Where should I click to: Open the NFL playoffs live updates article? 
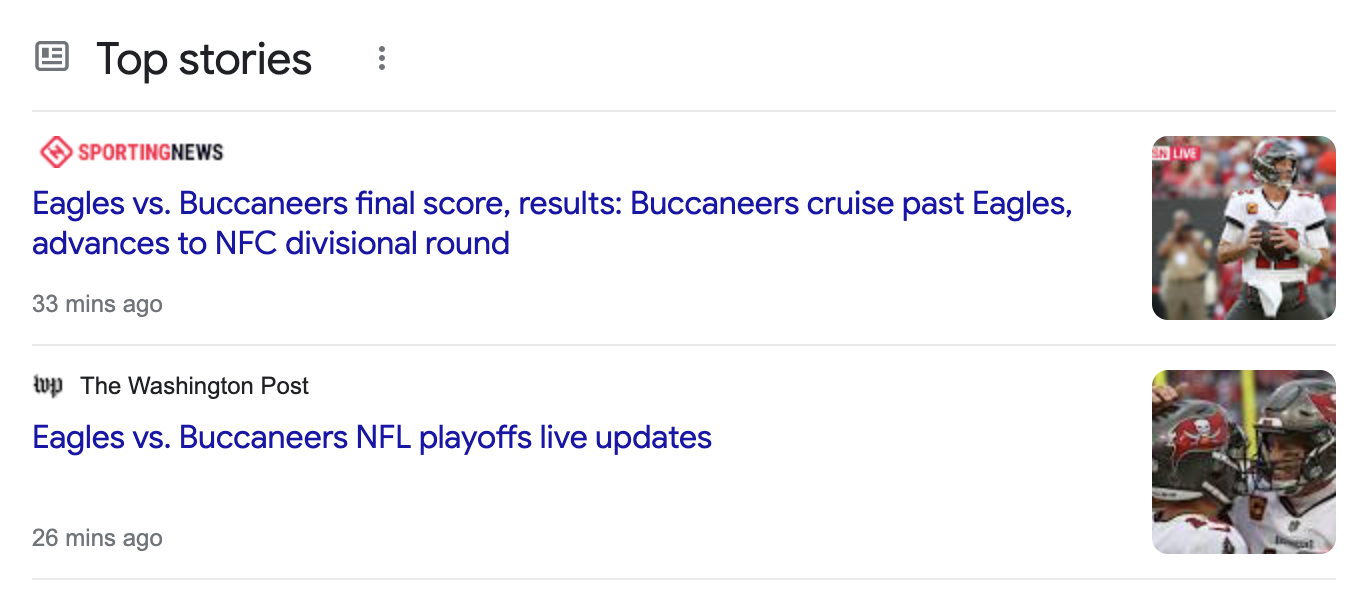tap(371, 437)
